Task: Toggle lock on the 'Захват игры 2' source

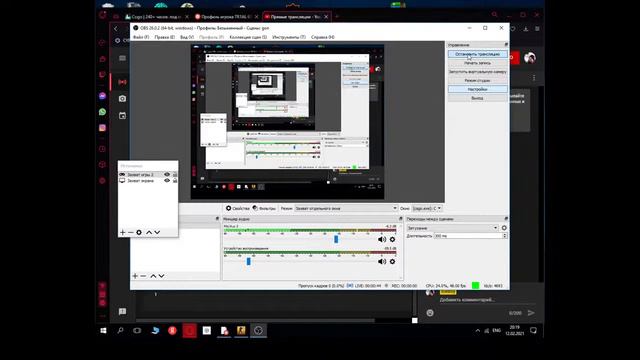Action: coord(175,174)
